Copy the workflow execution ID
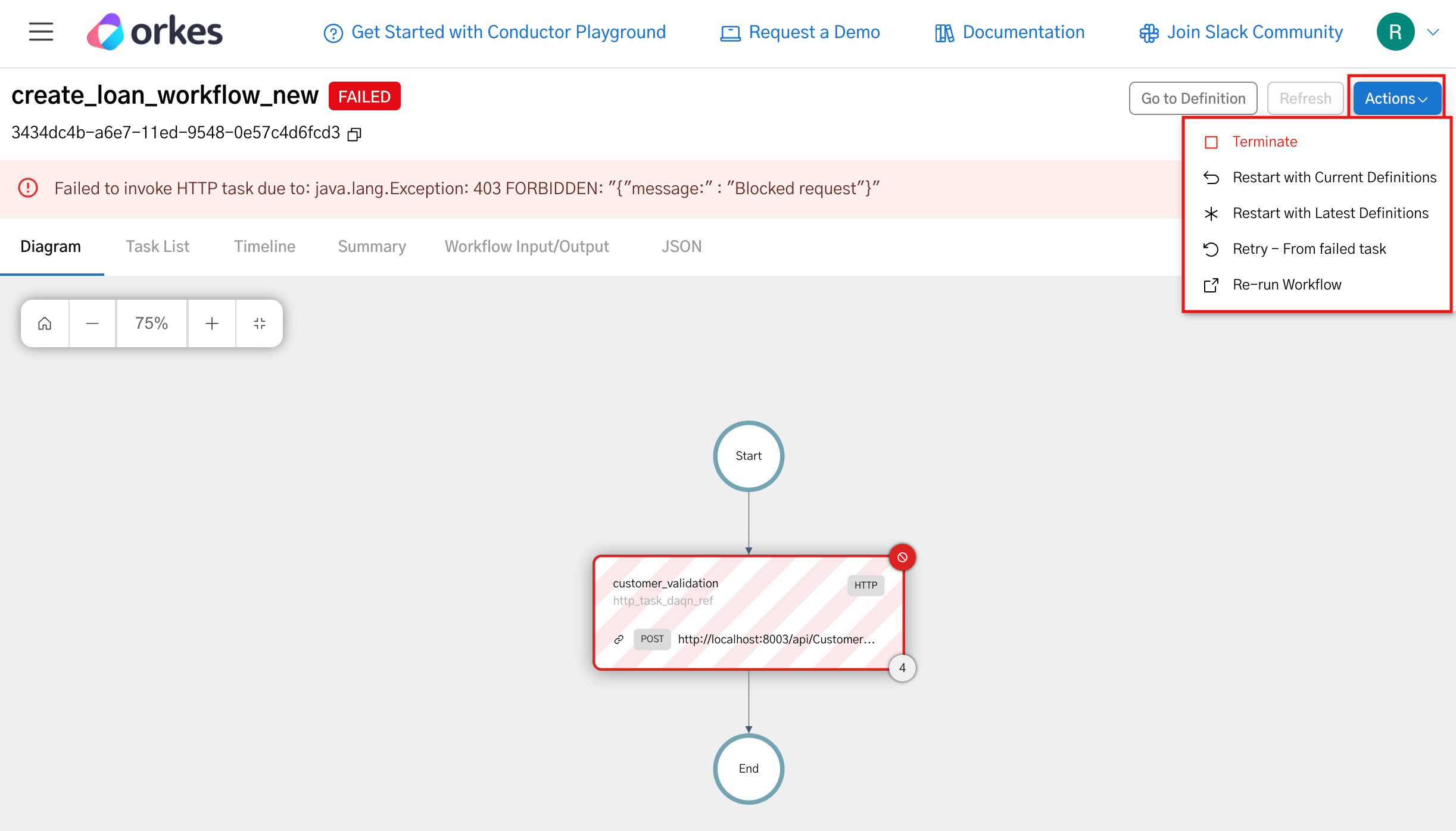Viewport: 1456px width, 831px height. (354, 133)
